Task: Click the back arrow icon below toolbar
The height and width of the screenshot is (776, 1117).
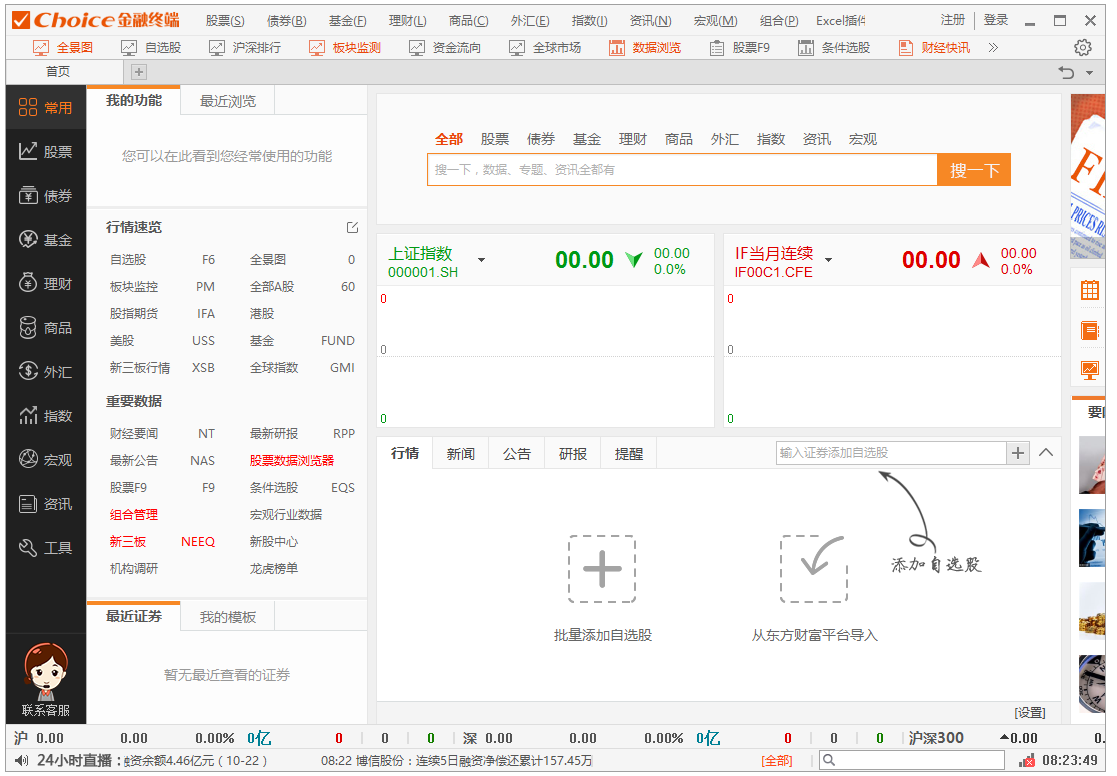Action: [x=1067, y=72]
